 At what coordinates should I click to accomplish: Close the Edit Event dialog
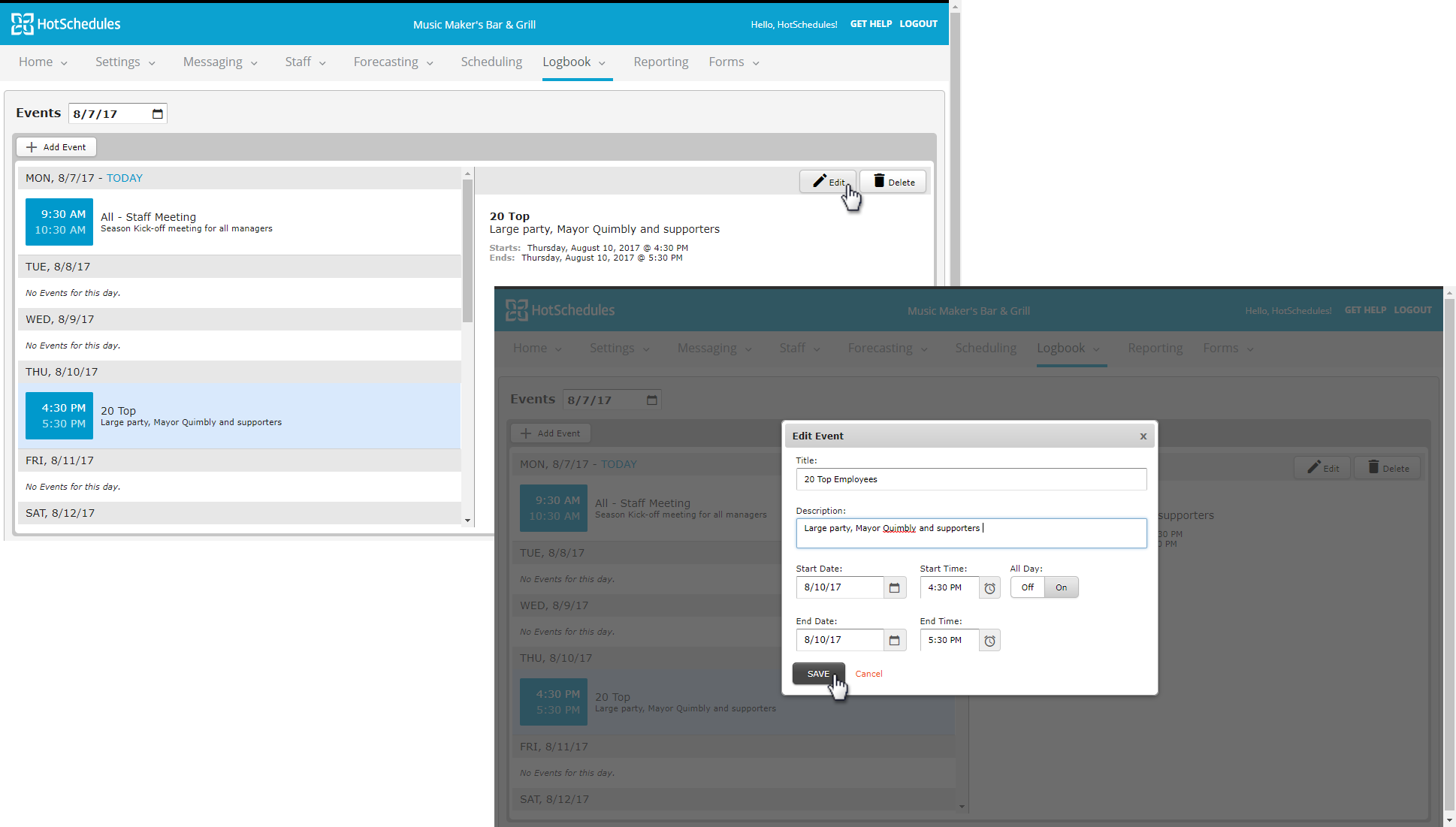tap(1143, 436)
